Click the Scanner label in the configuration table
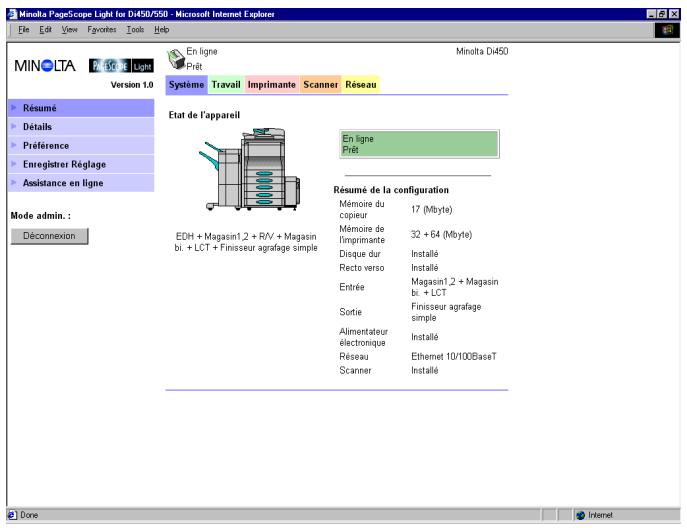This screenshot has height=528, width=687. tap(355, 370)
